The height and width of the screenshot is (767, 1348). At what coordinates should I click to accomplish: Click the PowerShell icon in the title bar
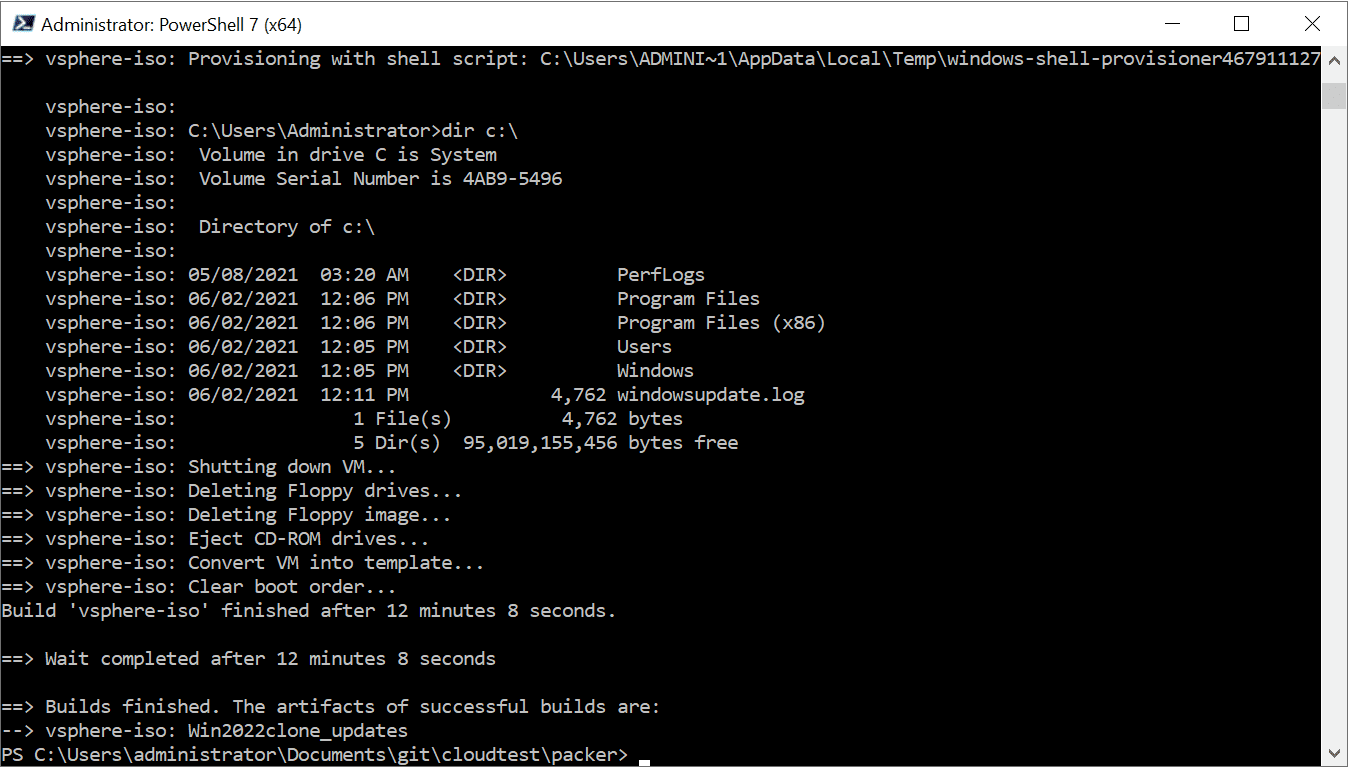[x=23, y=23]
